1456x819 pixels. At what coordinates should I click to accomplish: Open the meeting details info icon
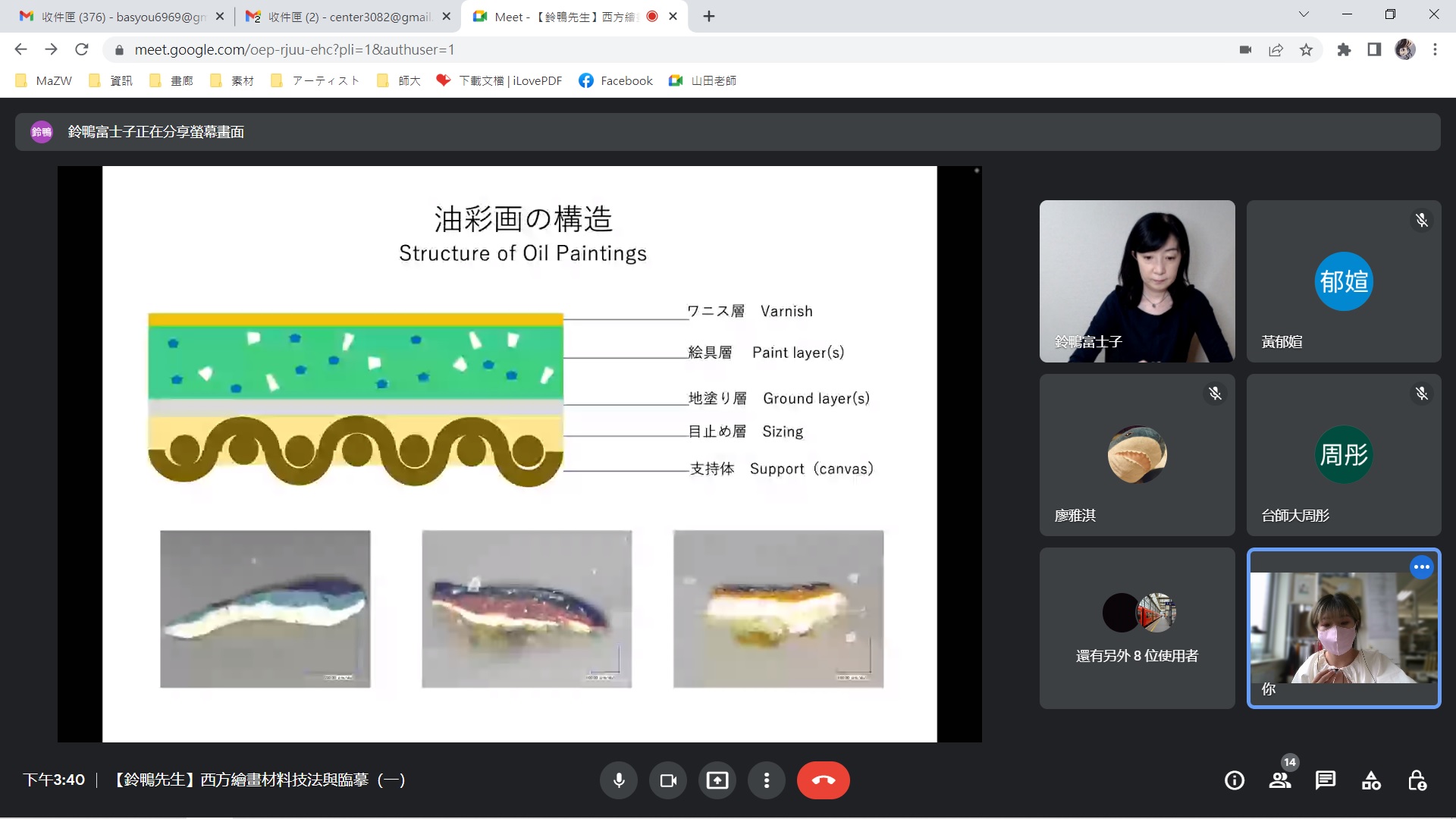(x=1235, y=780)
